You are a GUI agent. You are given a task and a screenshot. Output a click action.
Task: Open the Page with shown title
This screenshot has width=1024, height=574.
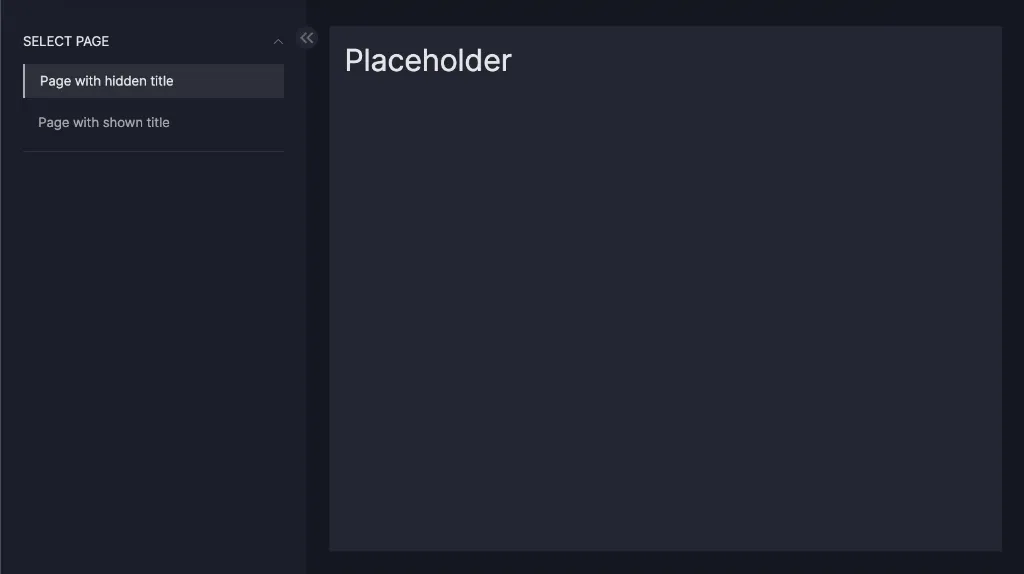pos(104,122)
